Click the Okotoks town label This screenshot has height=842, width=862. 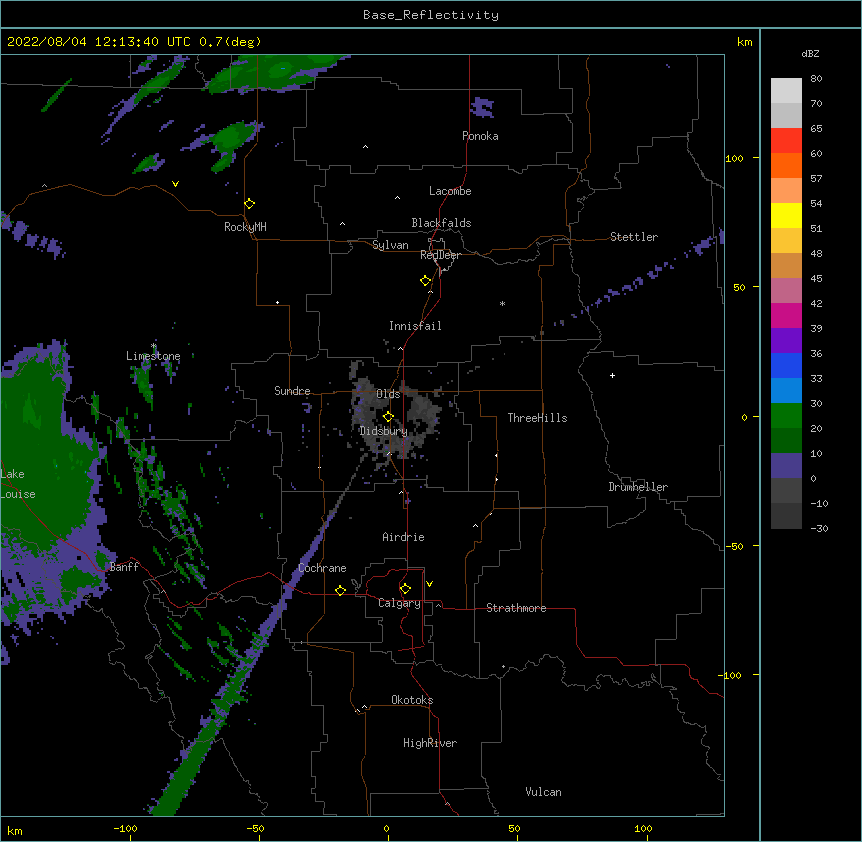[412, 700]
